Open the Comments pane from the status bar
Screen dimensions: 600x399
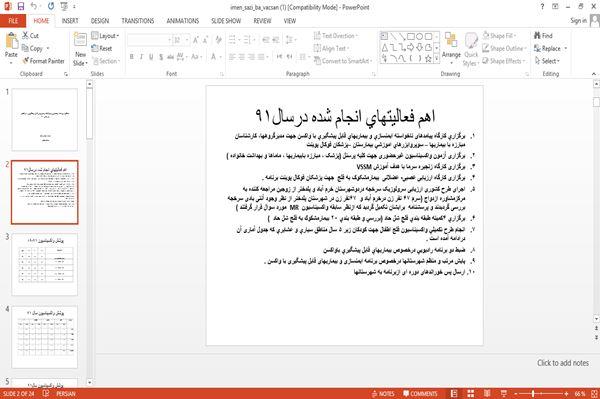coord(420,394)
